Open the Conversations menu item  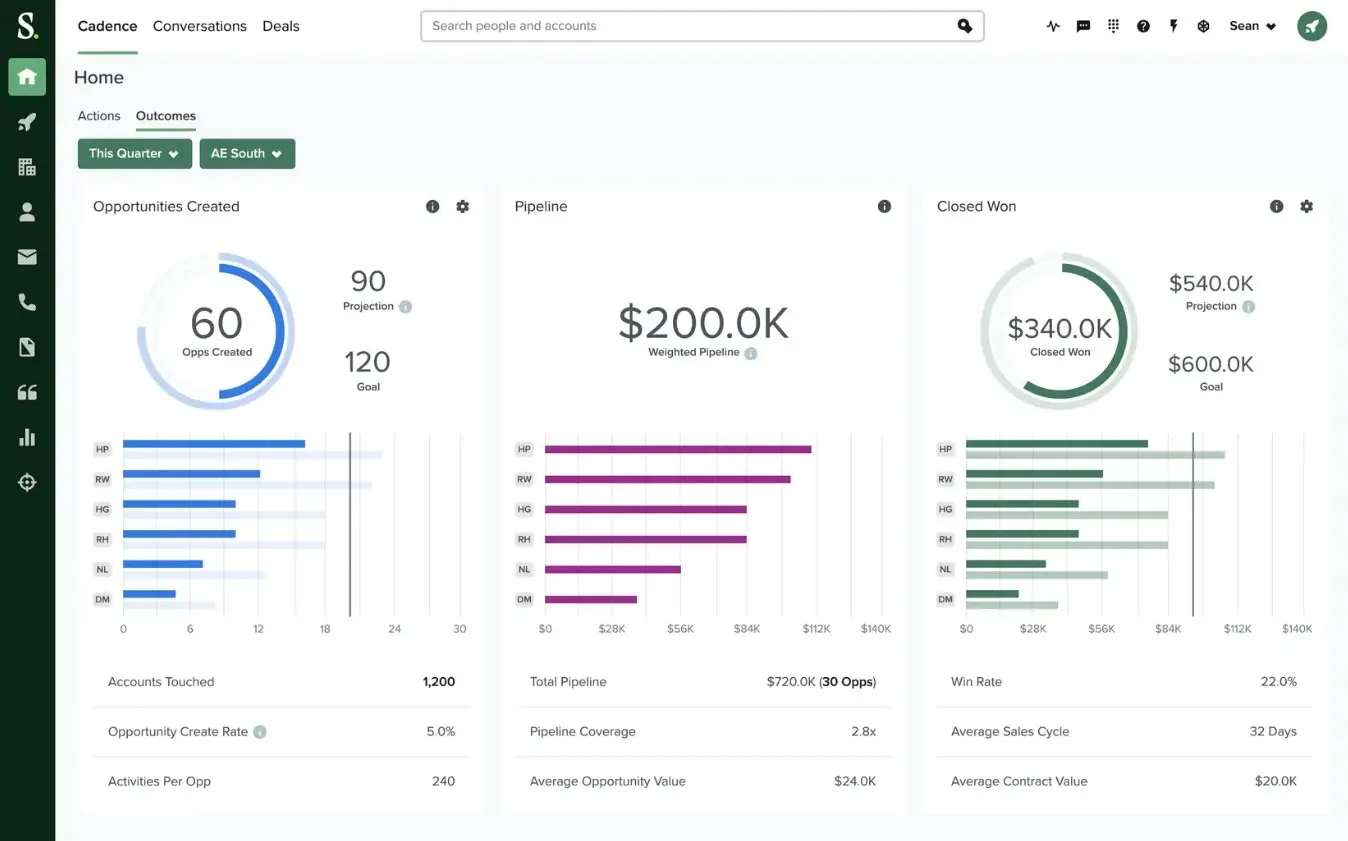(x=199, y=26)
